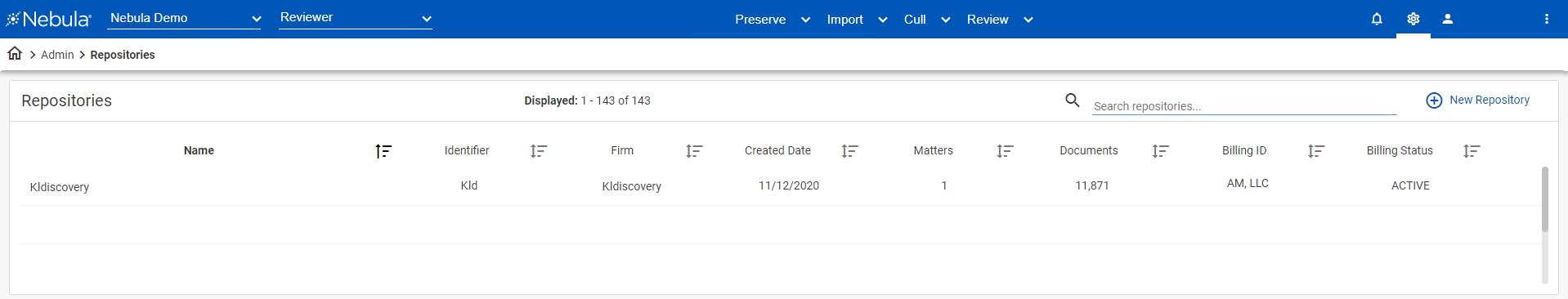This screenshot has height=299, width=1568.
Task: Open the settings gear icon
Action: [x=1413, y=19]
